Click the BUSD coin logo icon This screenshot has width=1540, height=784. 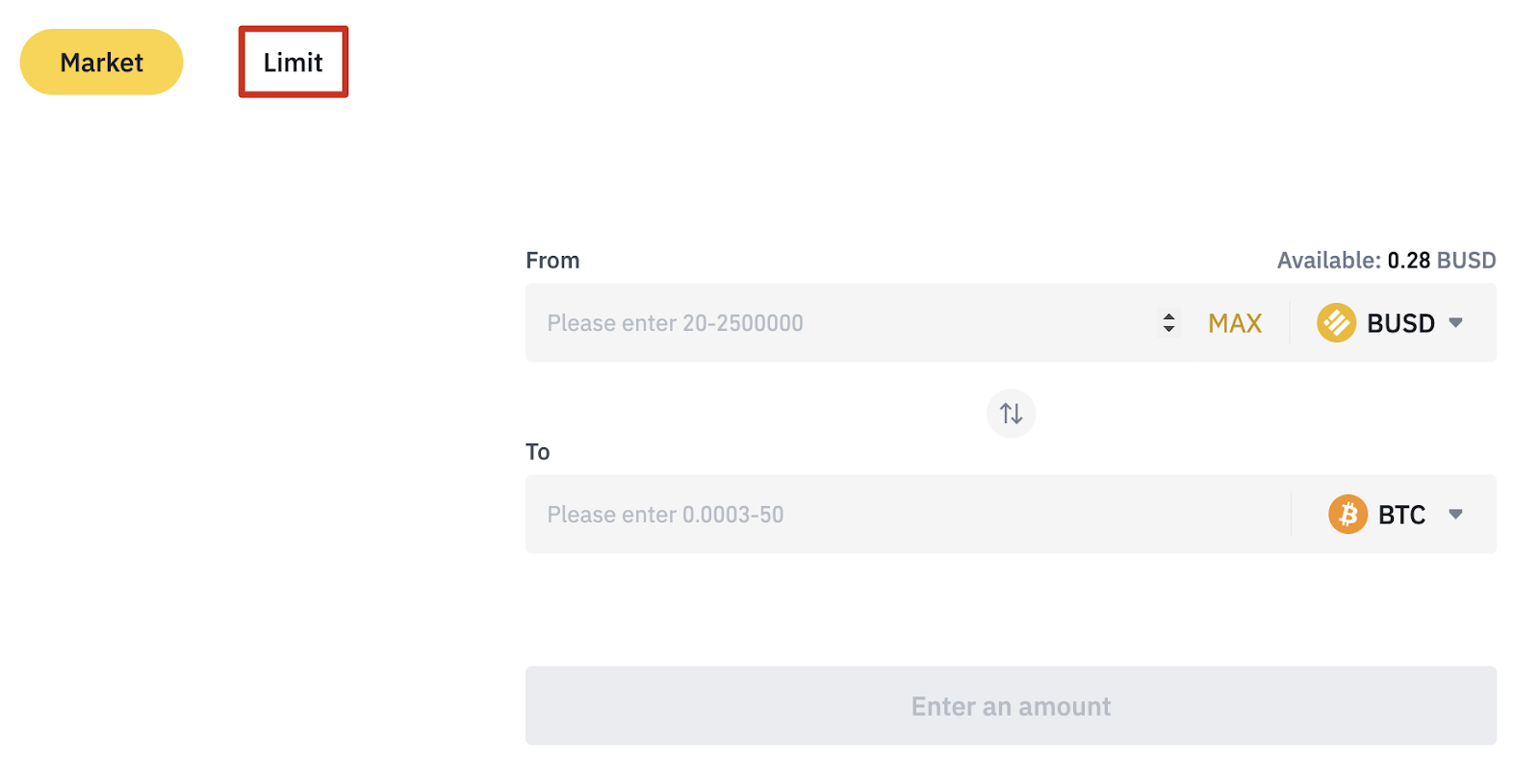(1336, 323)
